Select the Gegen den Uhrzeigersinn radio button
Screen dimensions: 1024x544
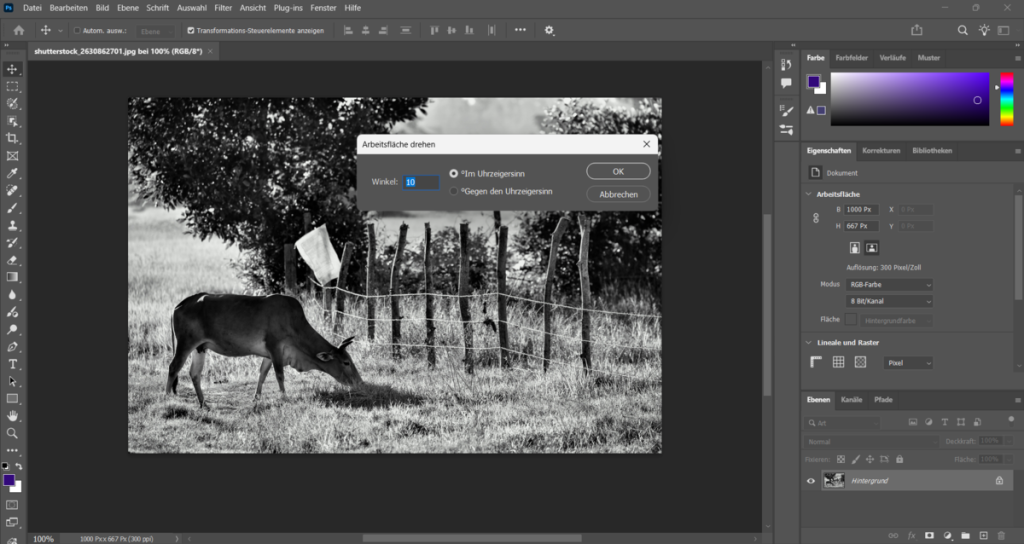pos(454,191)
